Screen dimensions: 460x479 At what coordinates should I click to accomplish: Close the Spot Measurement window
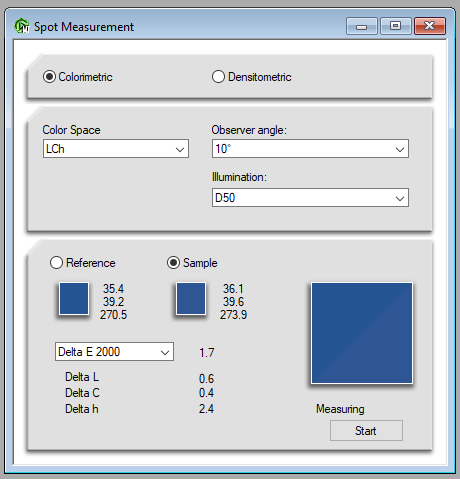tap(430, 26)
